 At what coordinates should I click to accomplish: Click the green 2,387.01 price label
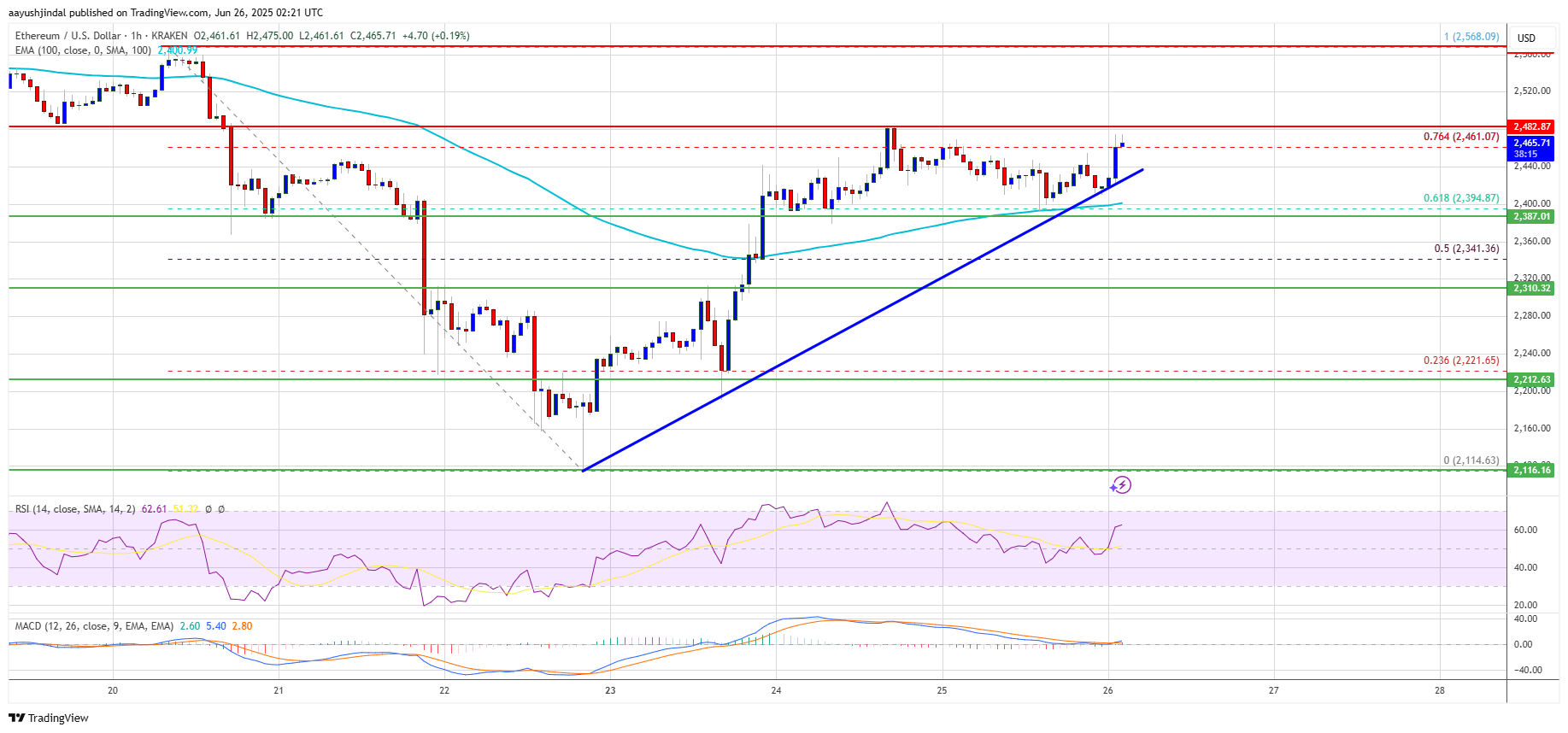(x=1531, y=216)
